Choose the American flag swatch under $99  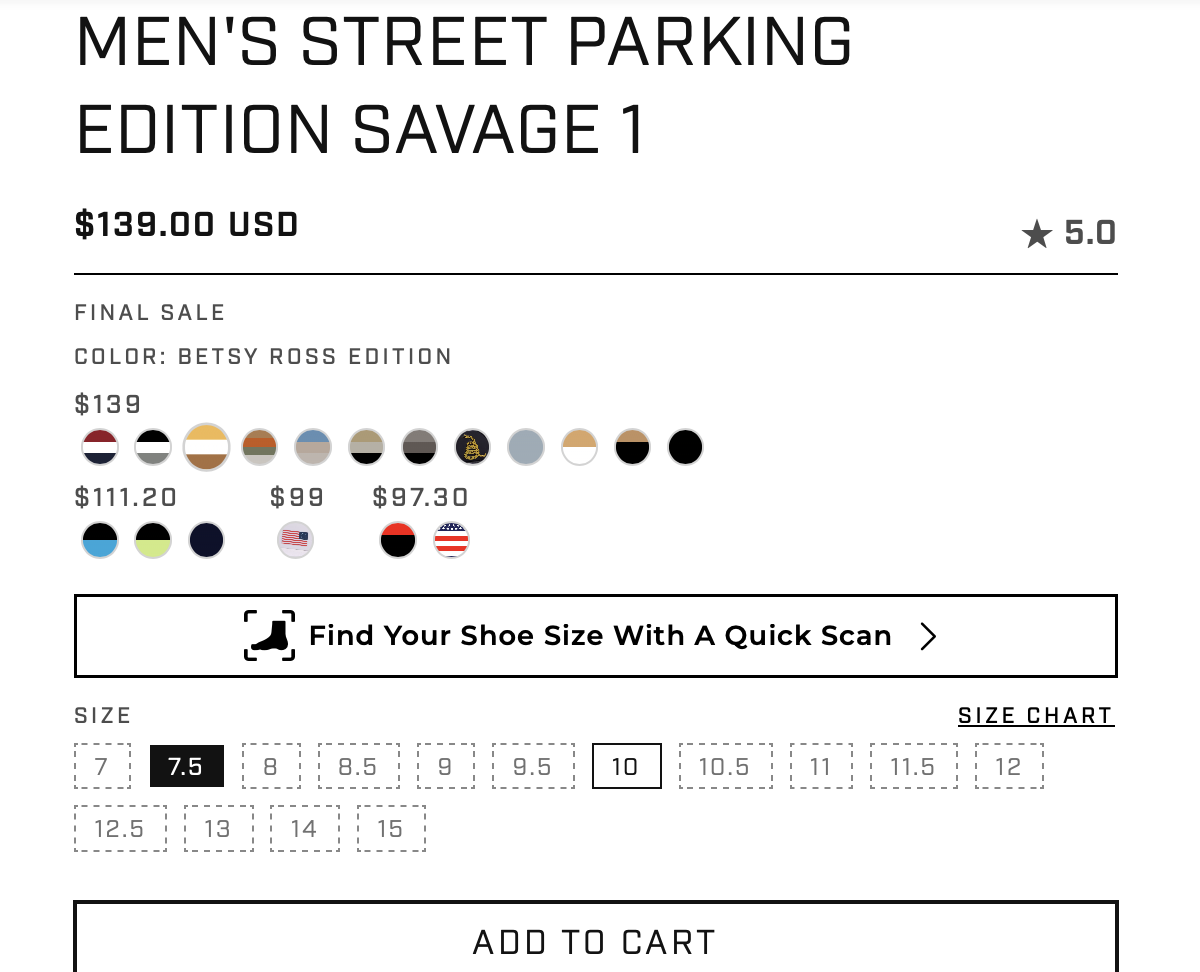tap(295, 541)
